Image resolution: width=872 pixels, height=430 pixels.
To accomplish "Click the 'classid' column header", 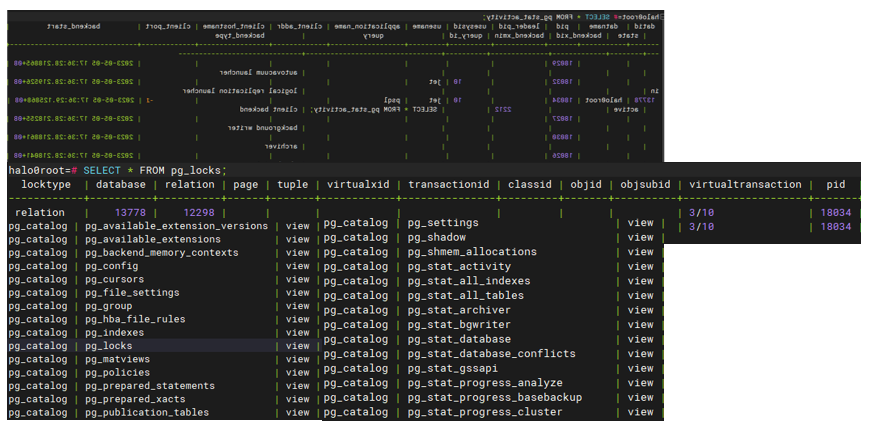I will coord(529,185).
